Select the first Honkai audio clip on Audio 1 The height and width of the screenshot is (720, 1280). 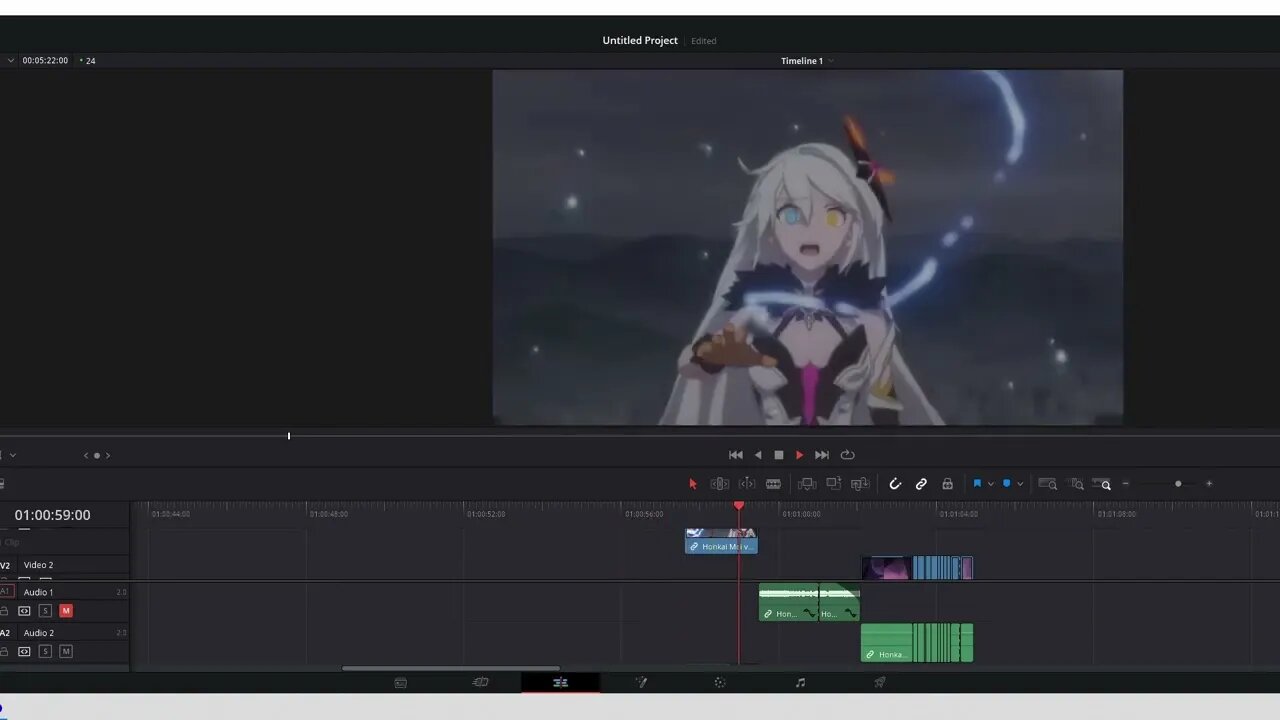click(x=789, y=603)
